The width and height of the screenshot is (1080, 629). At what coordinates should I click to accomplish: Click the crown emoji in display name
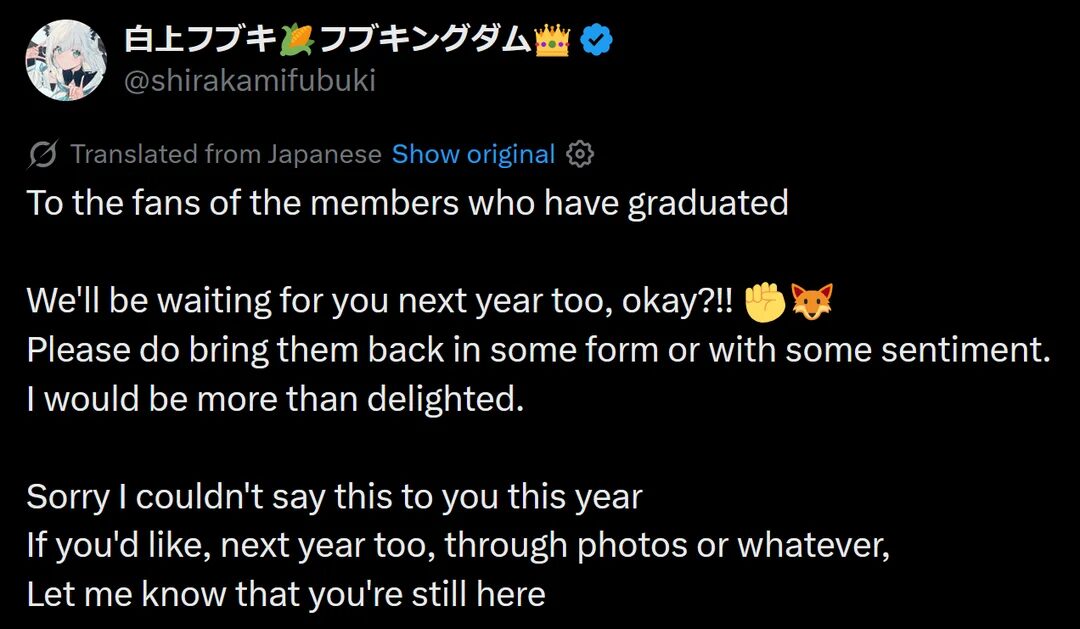coord(551,39)
